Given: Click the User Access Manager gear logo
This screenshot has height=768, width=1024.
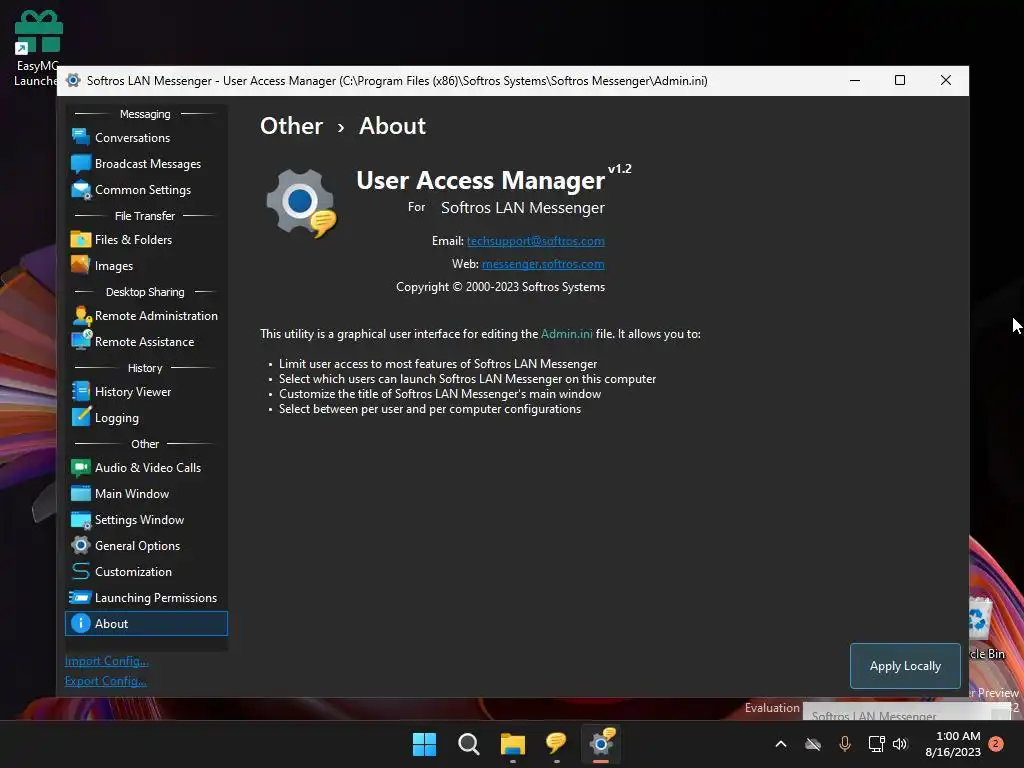Looking at the screenshot, I should point(301,202).
